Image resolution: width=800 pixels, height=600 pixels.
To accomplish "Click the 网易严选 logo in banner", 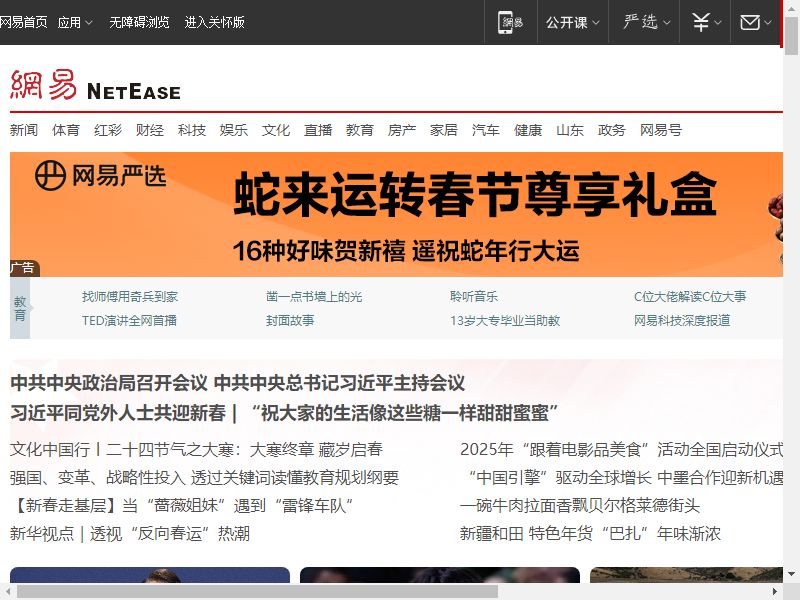I will pos(101,176).
